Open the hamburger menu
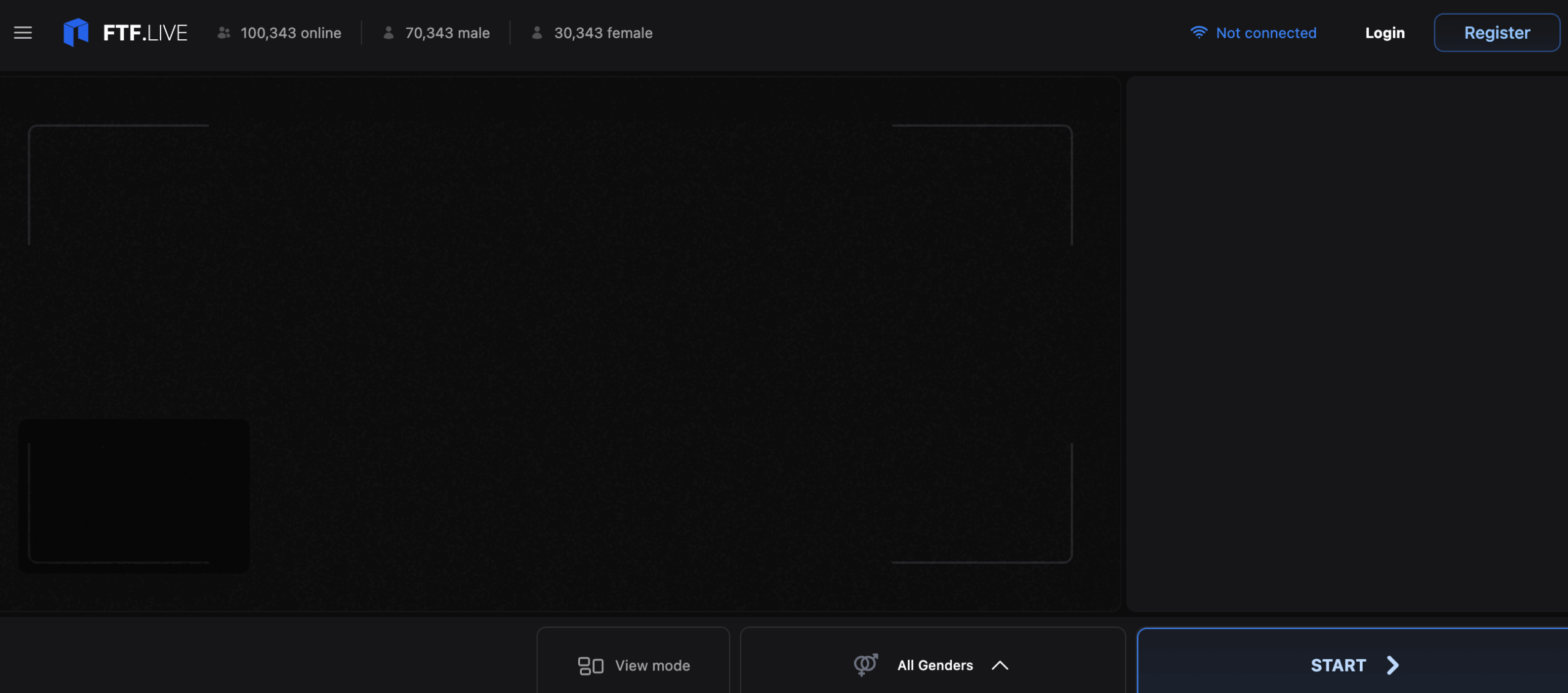1568x693 pixels. (x=23, y=32)
